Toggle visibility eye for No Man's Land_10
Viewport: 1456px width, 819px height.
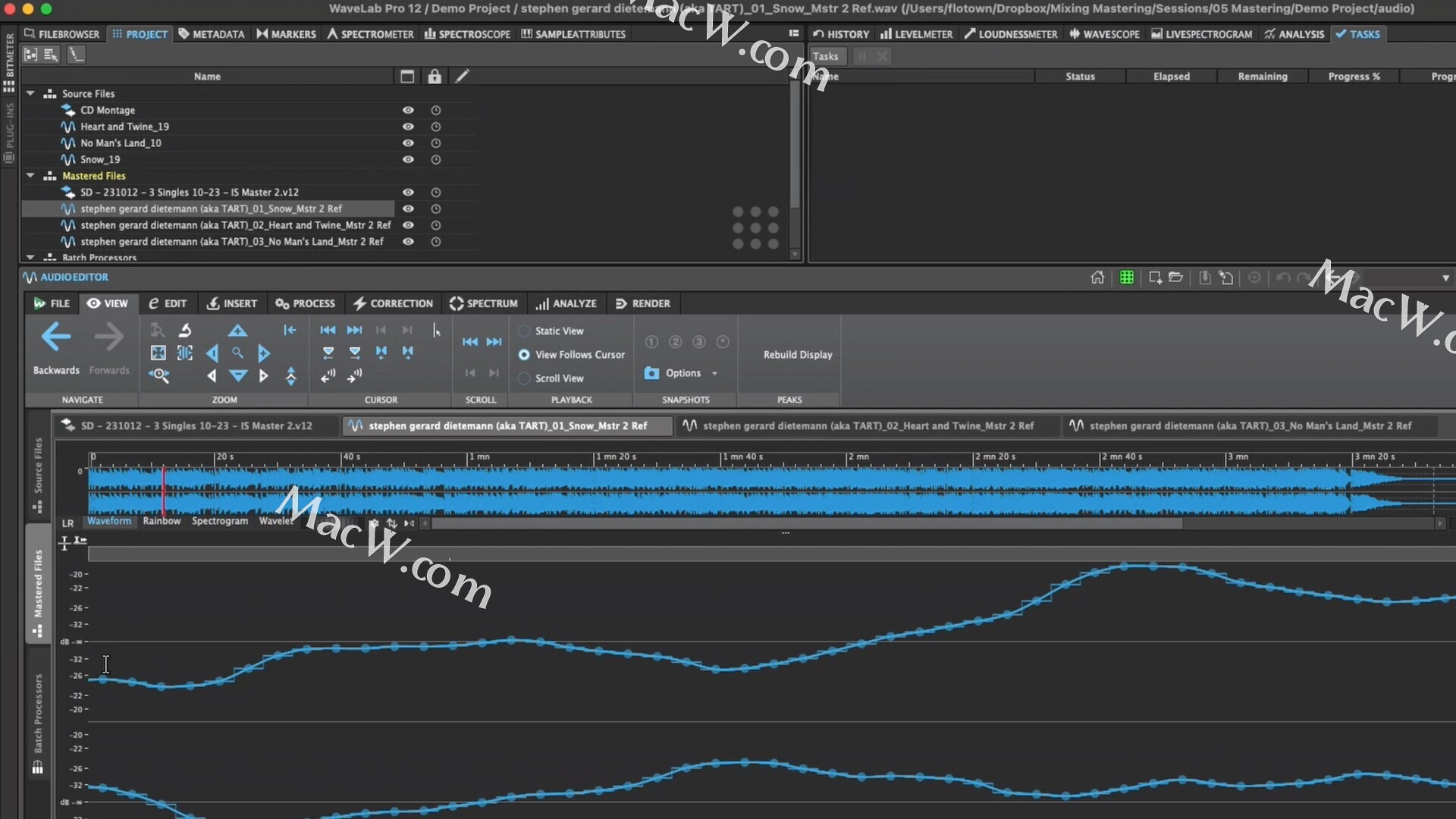[x=408, y=143]
